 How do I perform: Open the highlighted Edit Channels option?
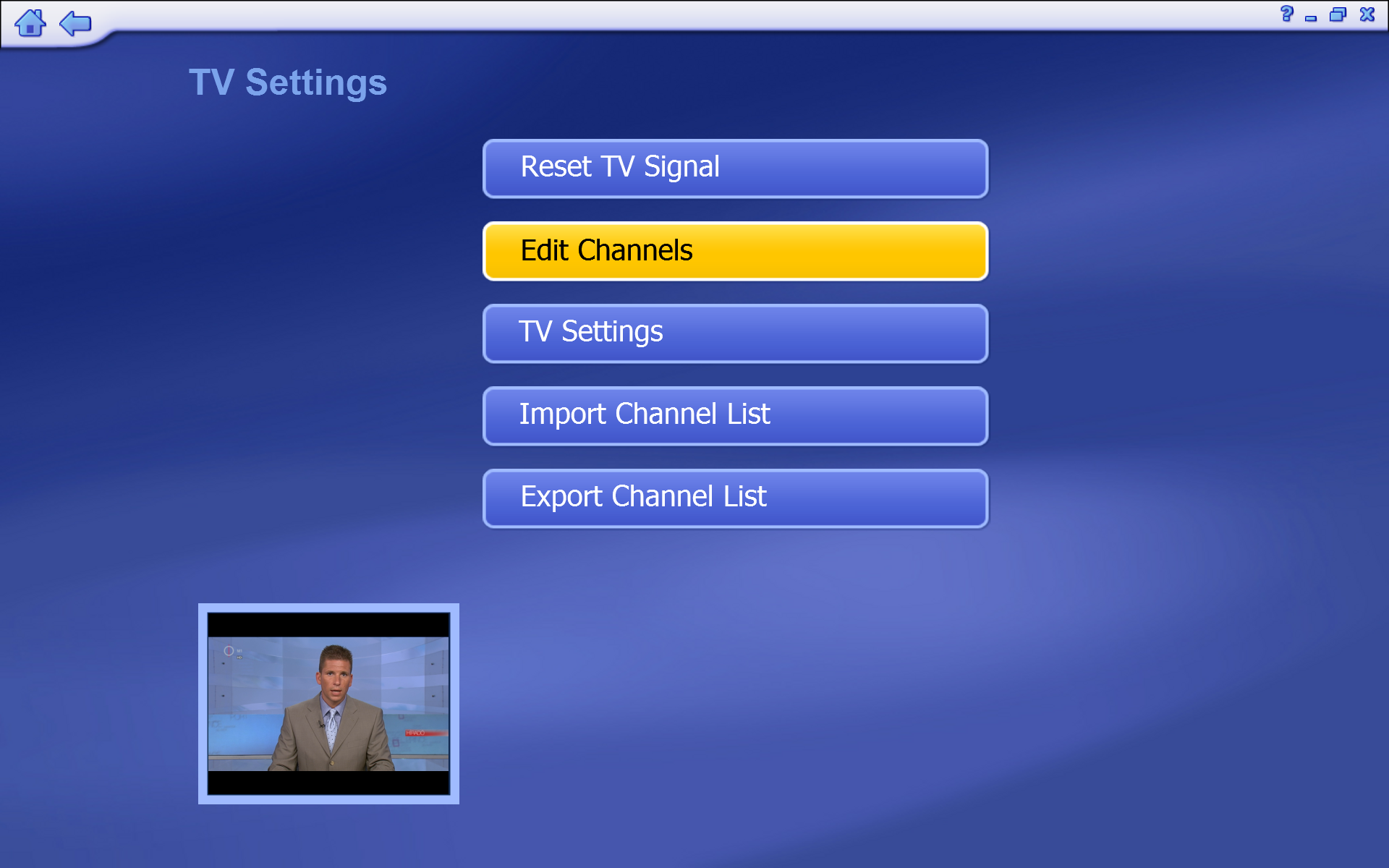735,251
